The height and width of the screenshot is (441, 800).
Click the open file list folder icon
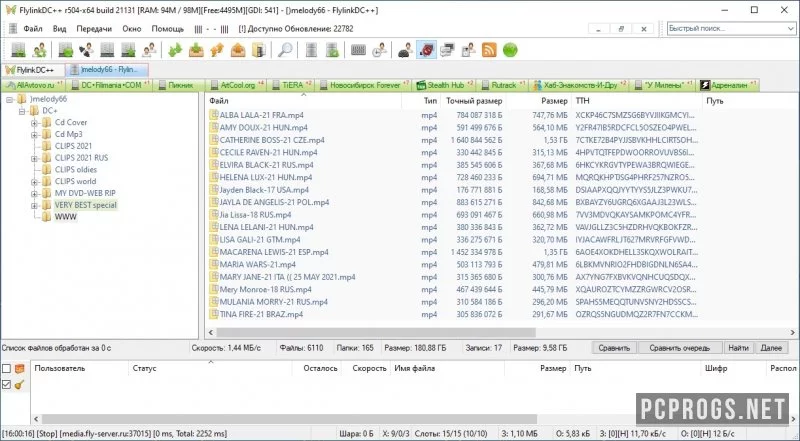tap(259, 50)
